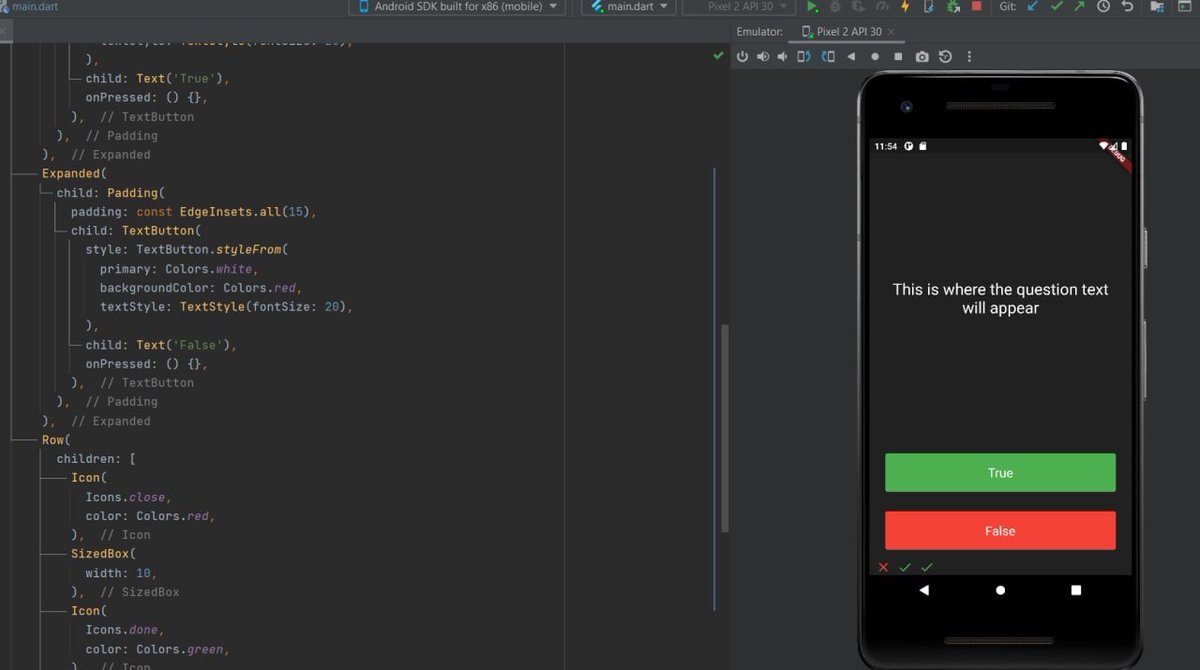Image resolution: width=1200 pixels, height=670 pixels.
Task: Click emulator toolbar overview square
Action: pyautogui.click(x=898, y=57)
